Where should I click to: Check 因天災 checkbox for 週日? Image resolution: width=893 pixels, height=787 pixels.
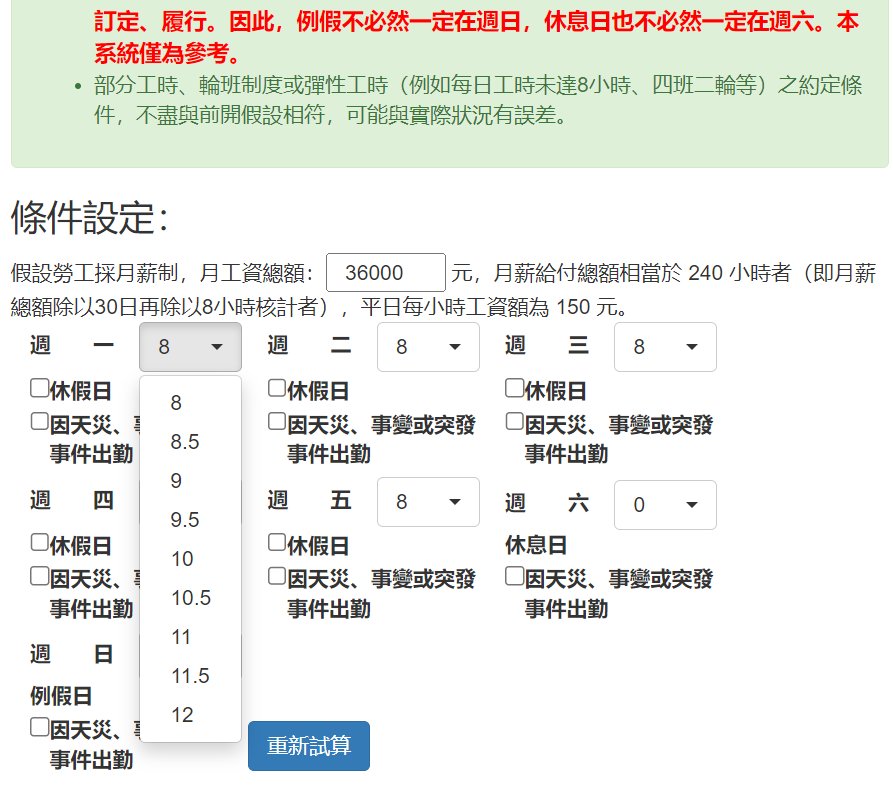39,727
